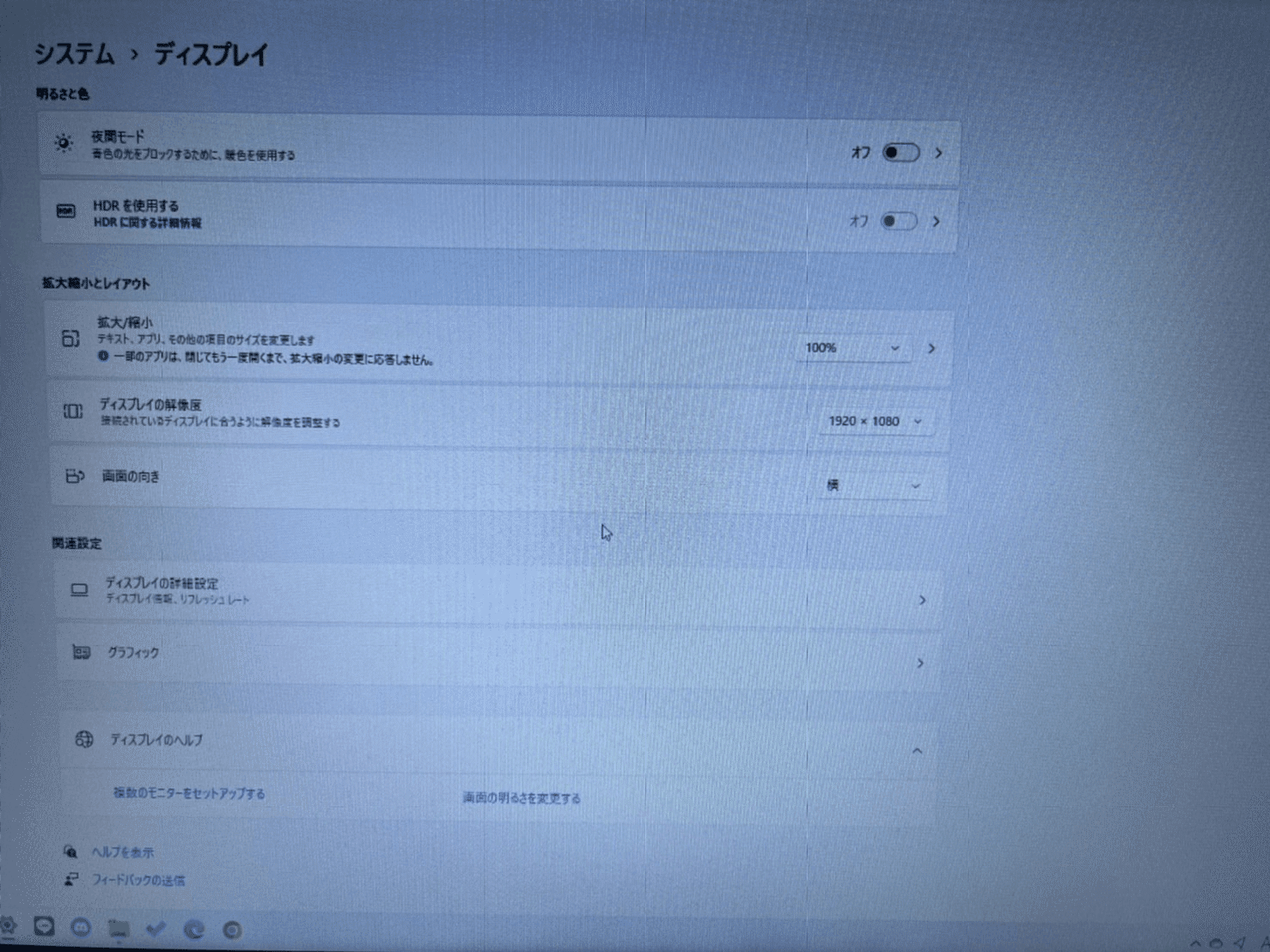
Task: Select the HDR を使用する label
Action: pos(136,206)
